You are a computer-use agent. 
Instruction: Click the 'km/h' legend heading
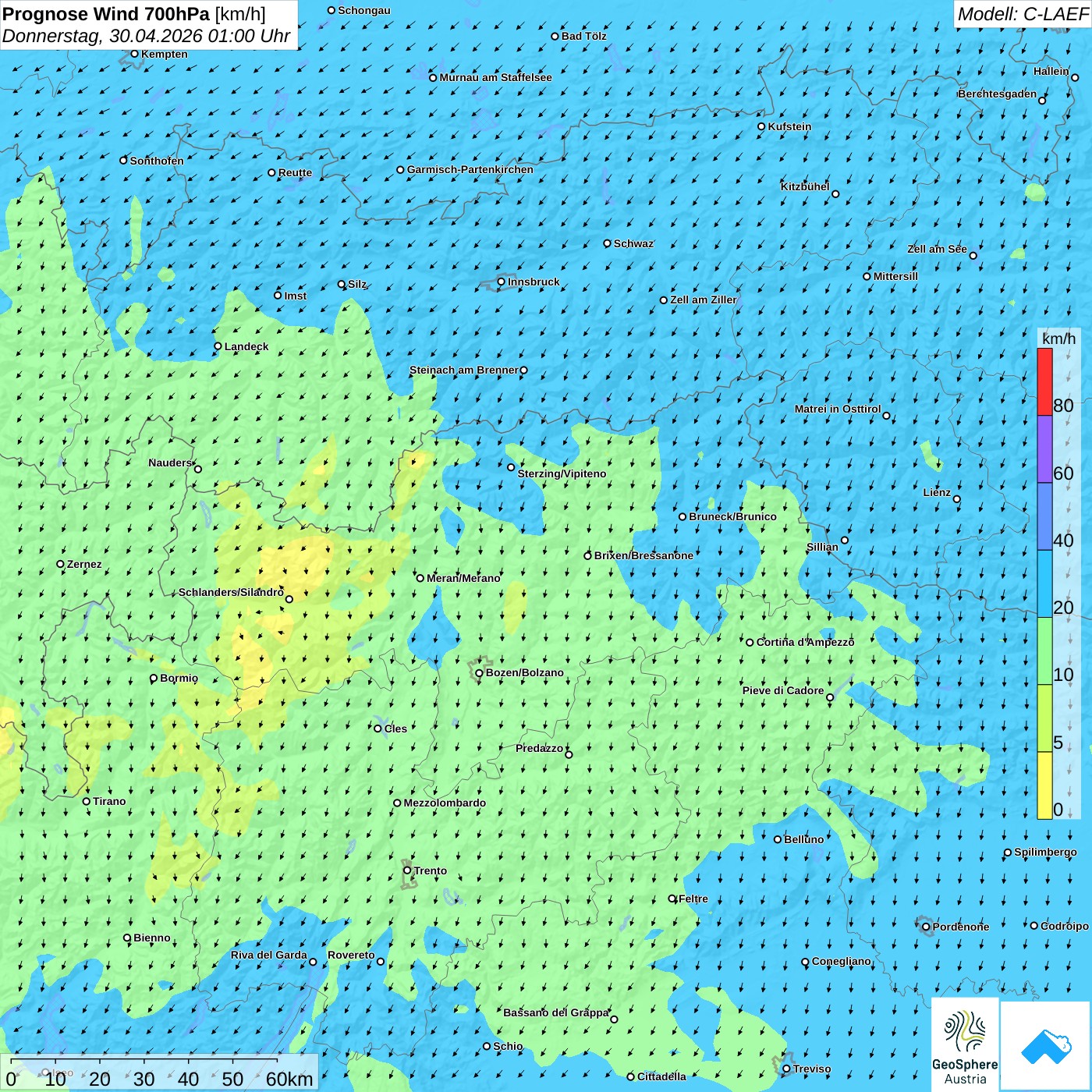[1058, 339]
